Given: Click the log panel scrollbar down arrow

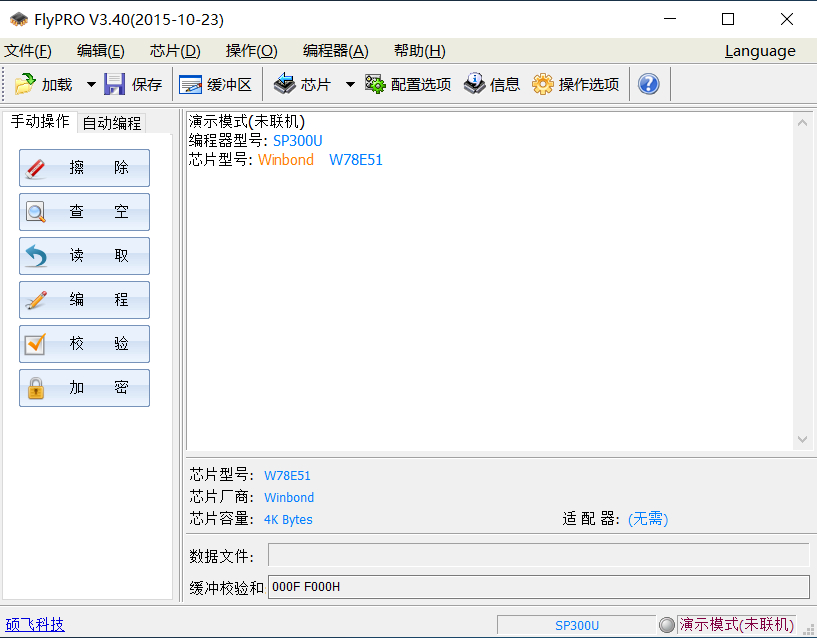Looking at the screenshot, I should (x=802, y=440).
